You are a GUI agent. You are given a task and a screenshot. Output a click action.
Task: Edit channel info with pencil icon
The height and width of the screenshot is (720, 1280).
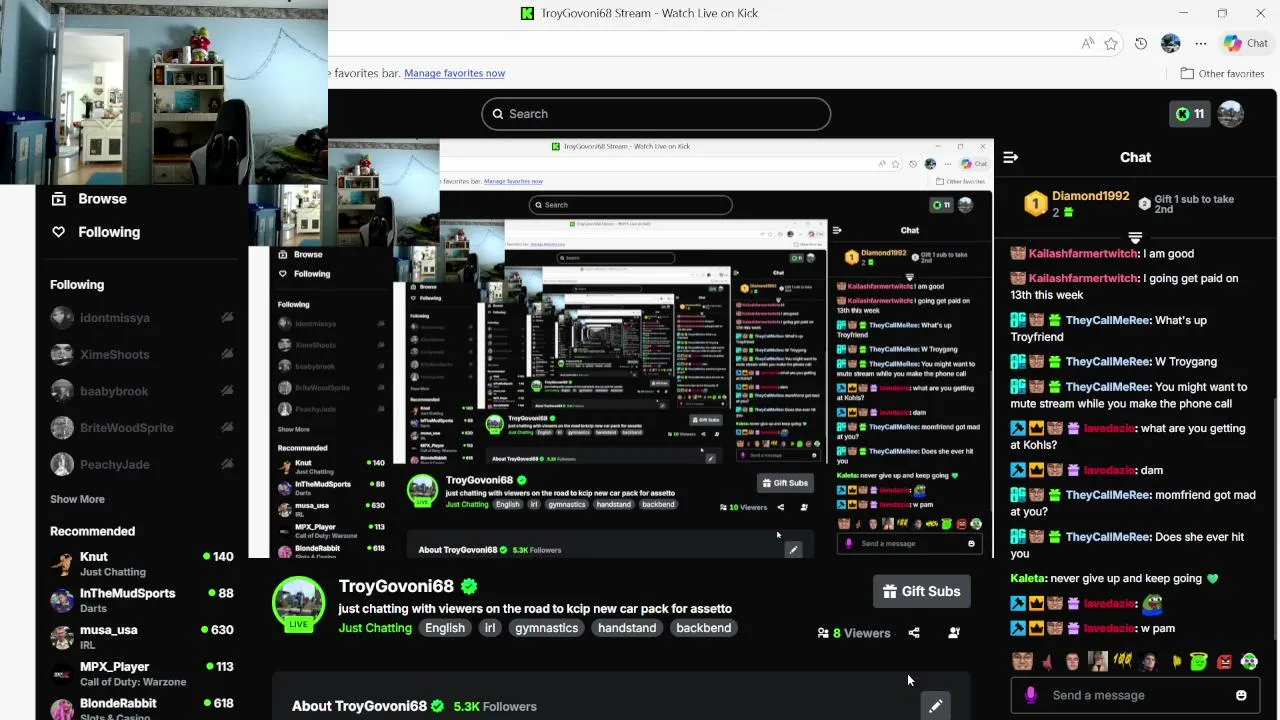click(935, 706)
